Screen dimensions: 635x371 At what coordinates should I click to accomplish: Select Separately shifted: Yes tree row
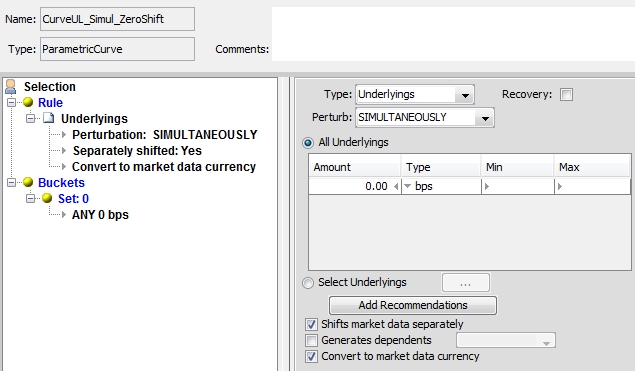(137, 151)
